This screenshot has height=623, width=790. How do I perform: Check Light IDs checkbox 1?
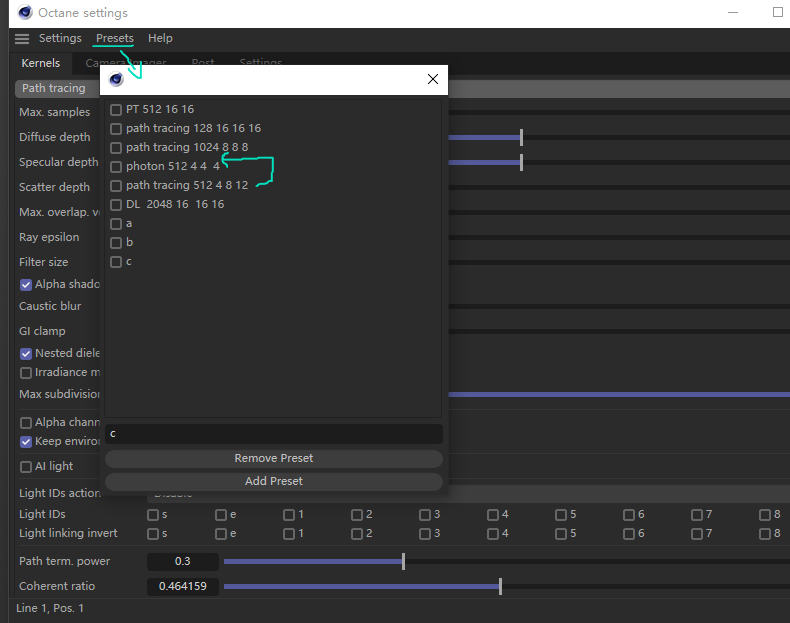(x=289, y=515)
